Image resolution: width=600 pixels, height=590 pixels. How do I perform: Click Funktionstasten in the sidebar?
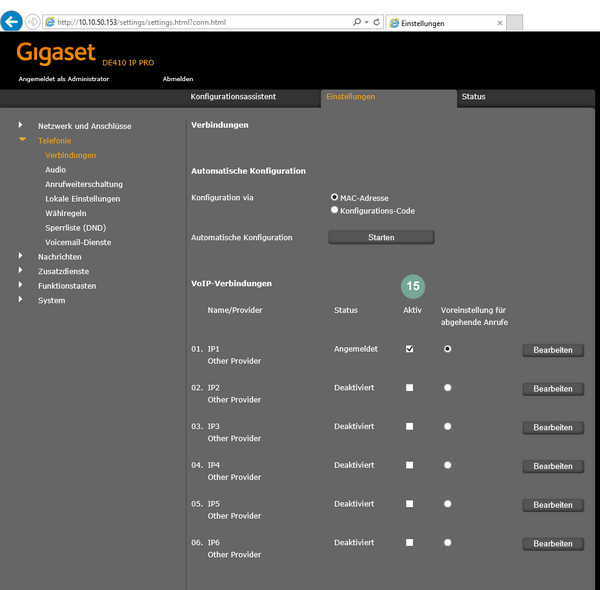tap(67, 286)
